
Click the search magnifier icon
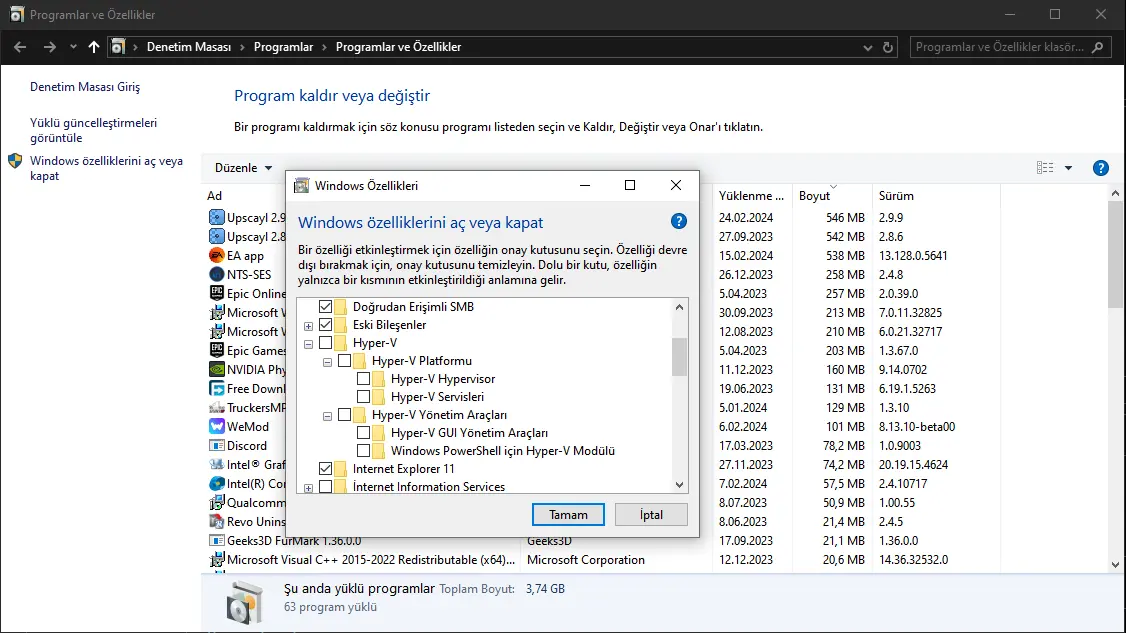tap(1097, 47)
